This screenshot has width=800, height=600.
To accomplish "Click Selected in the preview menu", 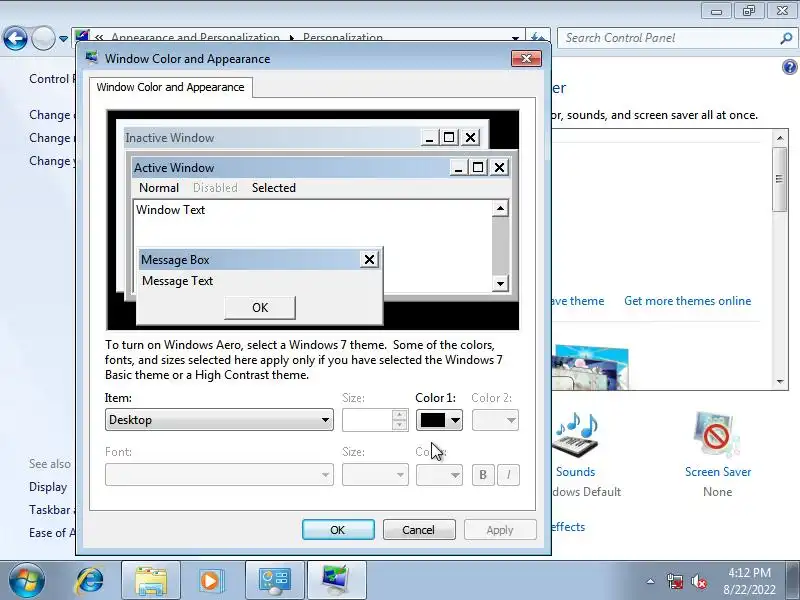I will 274,188.
